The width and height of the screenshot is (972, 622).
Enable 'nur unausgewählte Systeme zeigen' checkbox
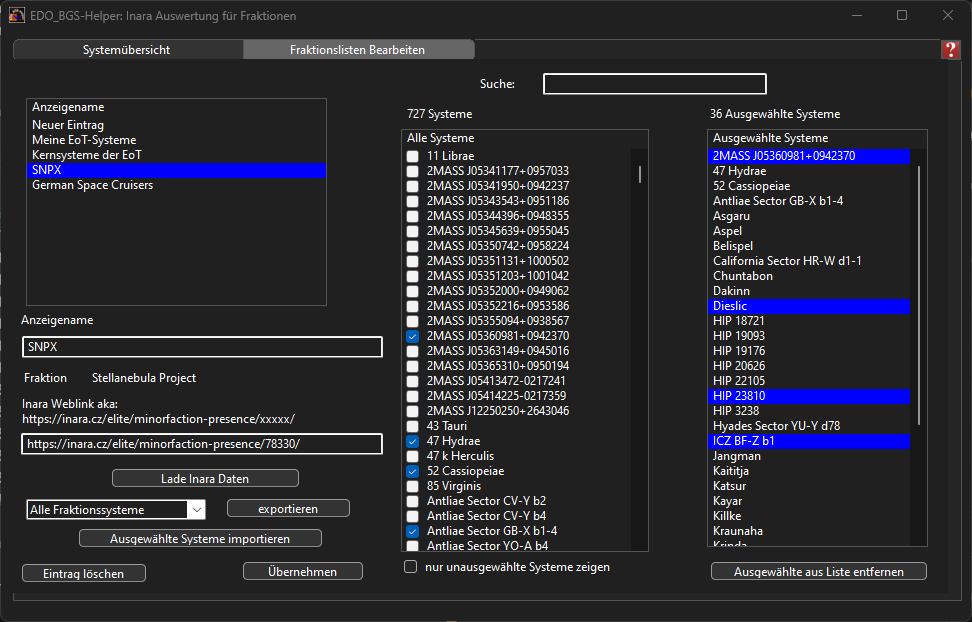click(x=410, y=567)
